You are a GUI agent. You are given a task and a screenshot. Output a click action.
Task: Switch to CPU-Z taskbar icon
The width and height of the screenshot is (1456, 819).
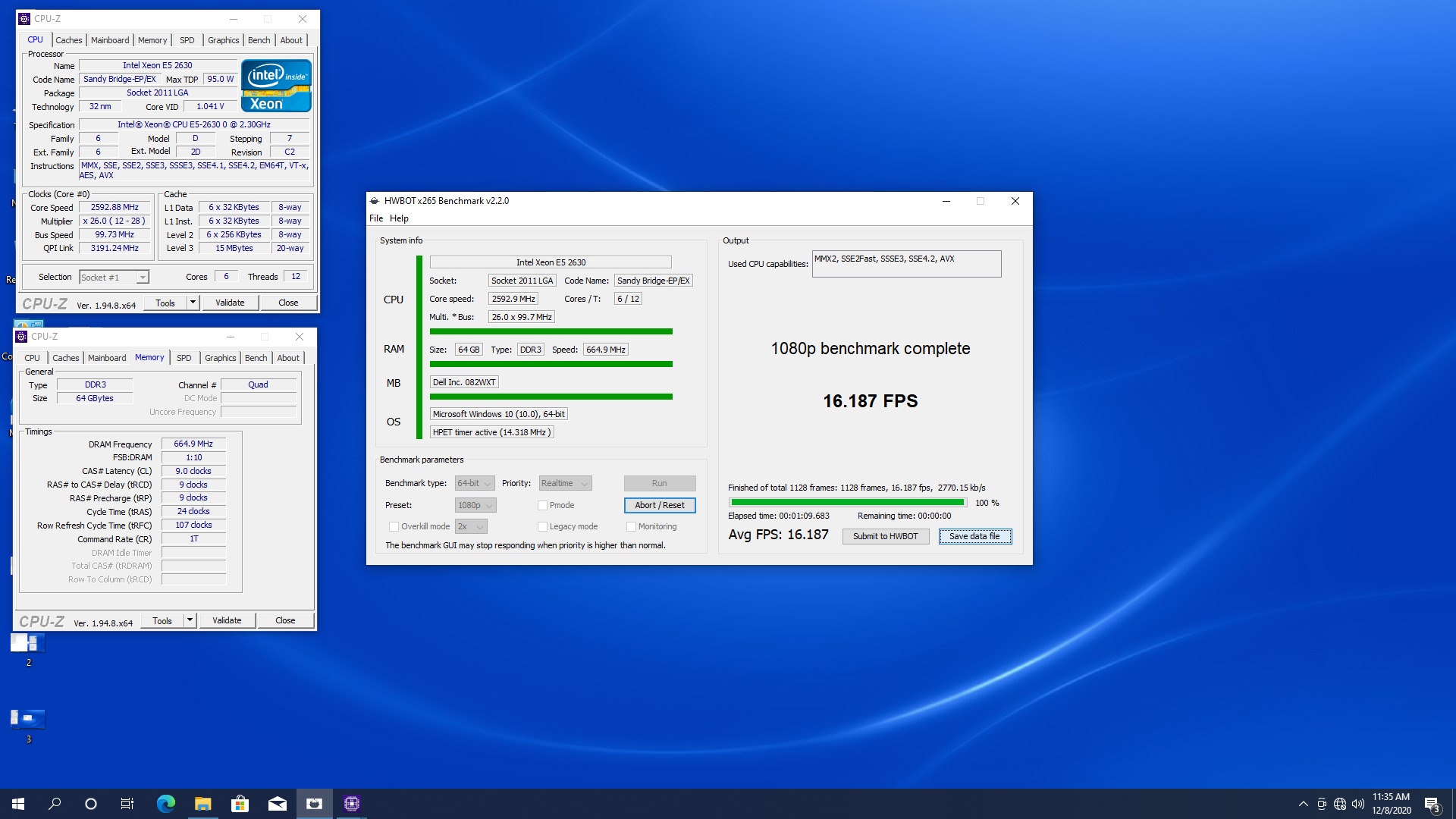351,804
